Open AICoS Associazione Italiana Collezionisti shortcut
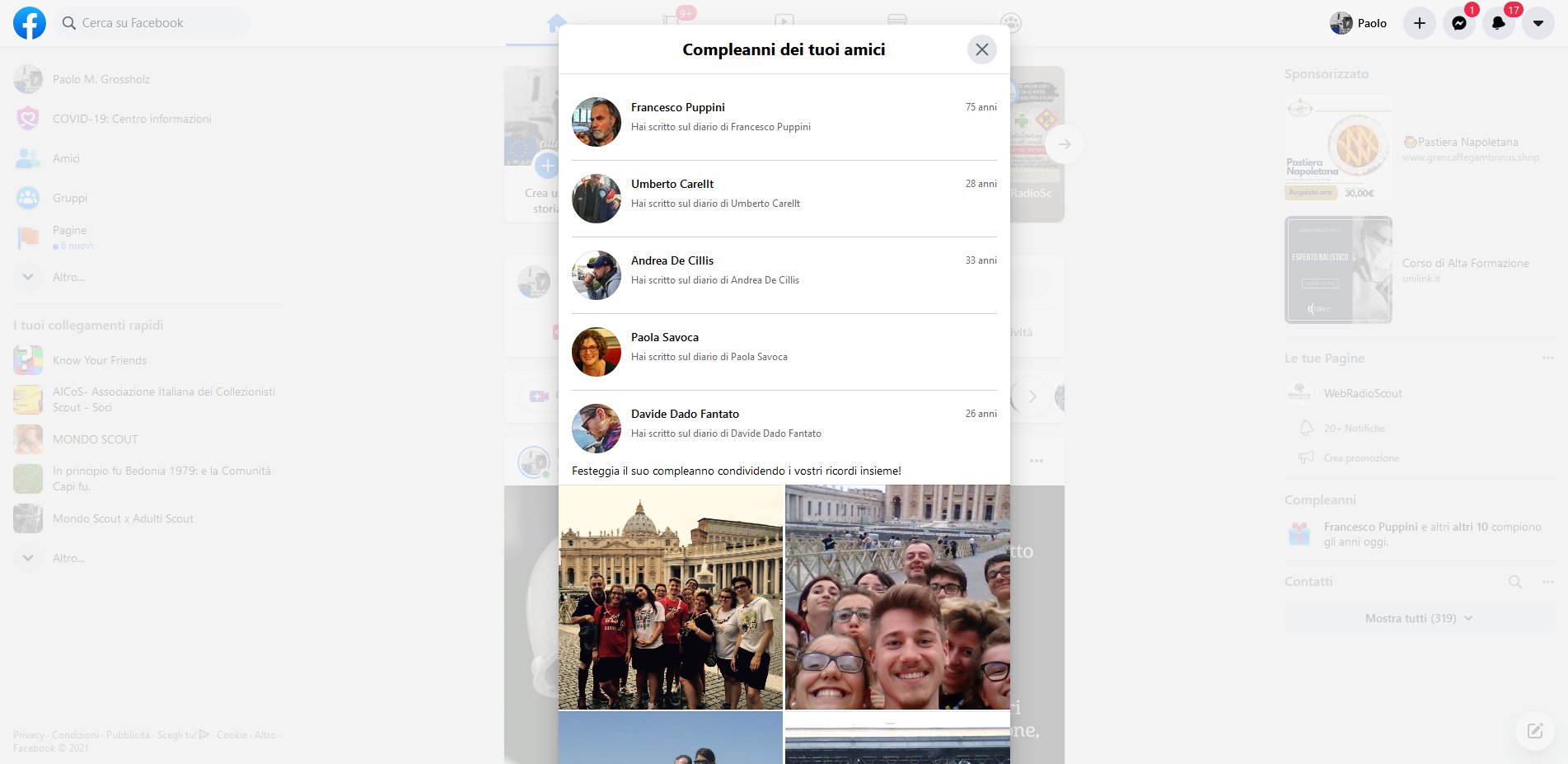1568x764 pixels. pos(148,400)
